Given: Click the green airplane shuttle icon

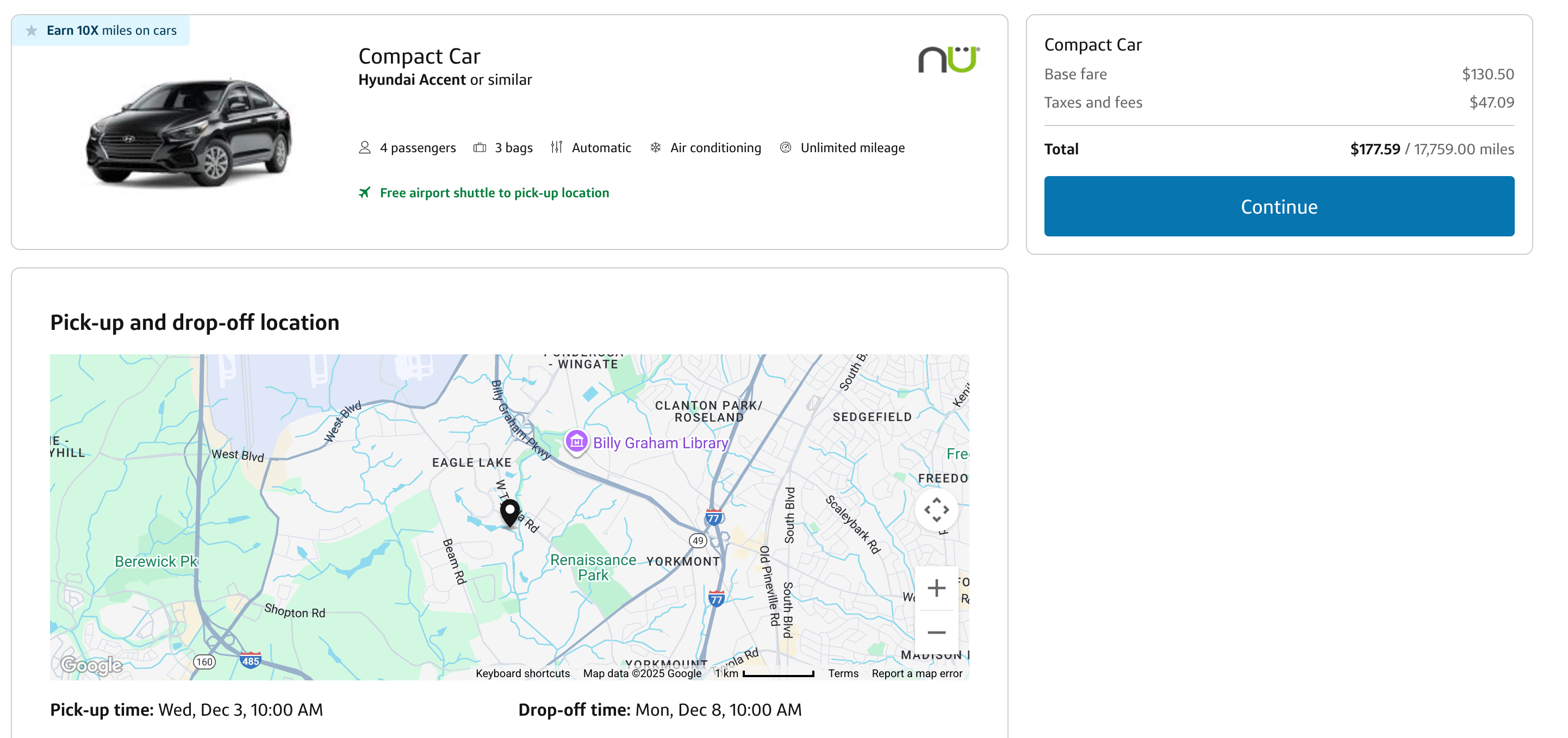Looking at the screenshot, I should click(364, 192).
